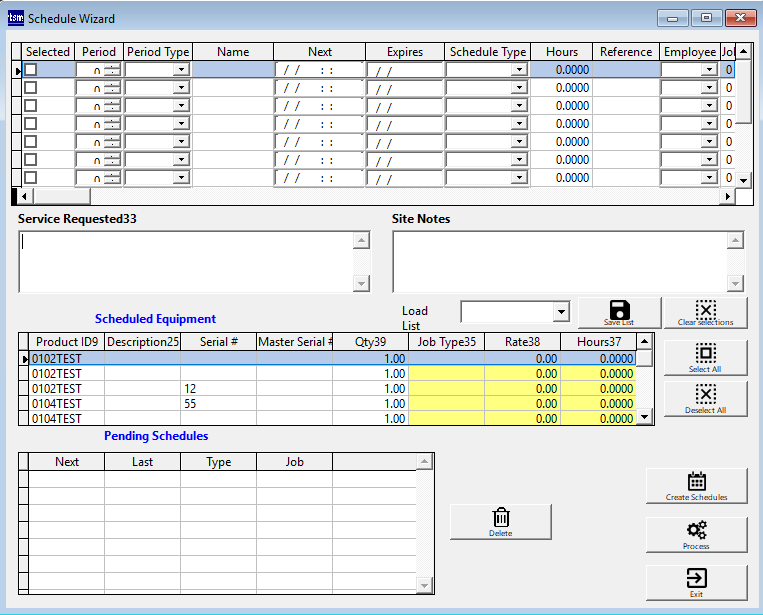The width and height of the screenshot is (763, 615).
Task: Enable the Selected checkbox in second row
Action: 31,88
